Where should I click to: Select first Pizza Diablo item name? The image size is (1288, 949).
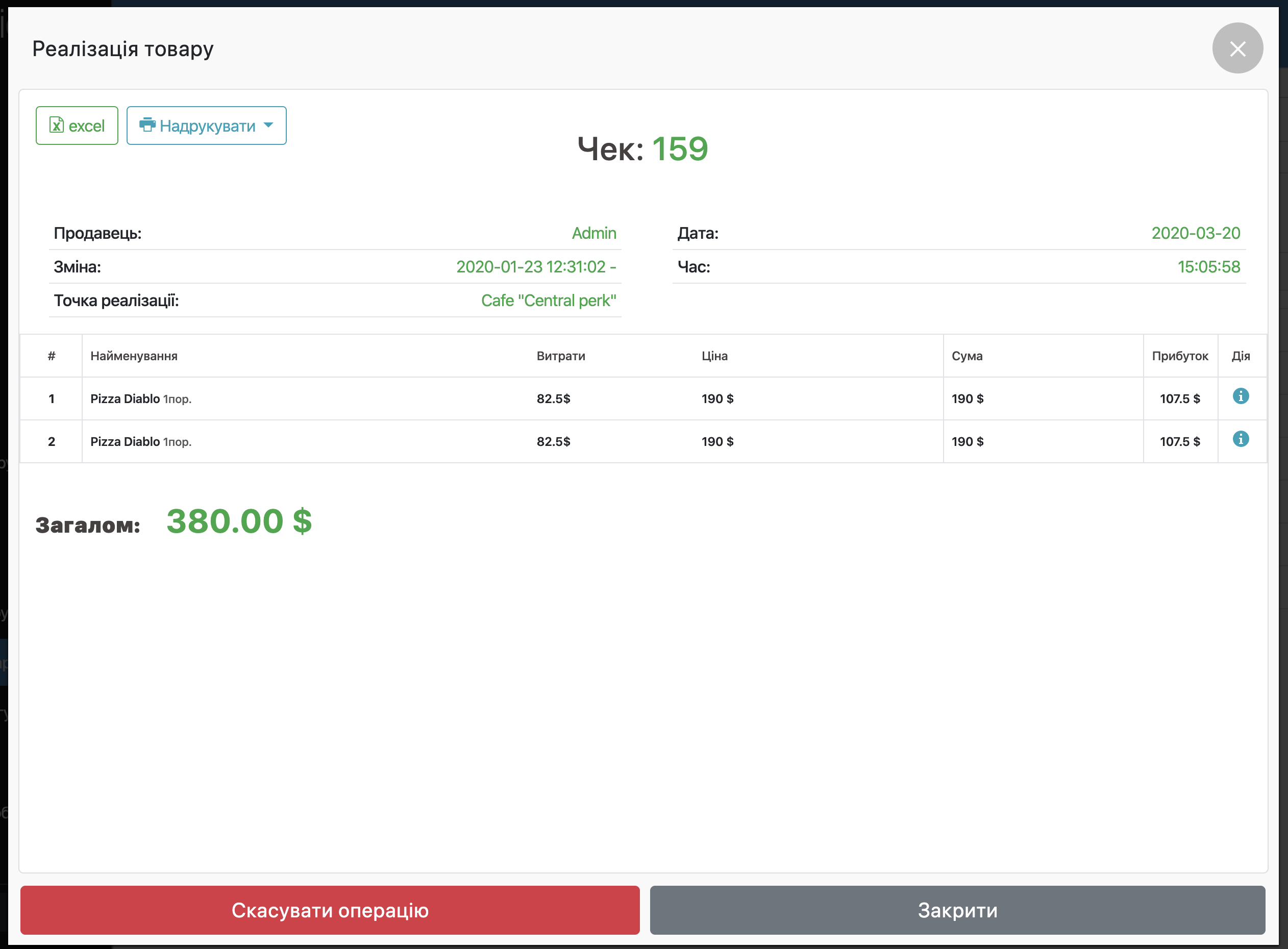(x=125, y=398)
